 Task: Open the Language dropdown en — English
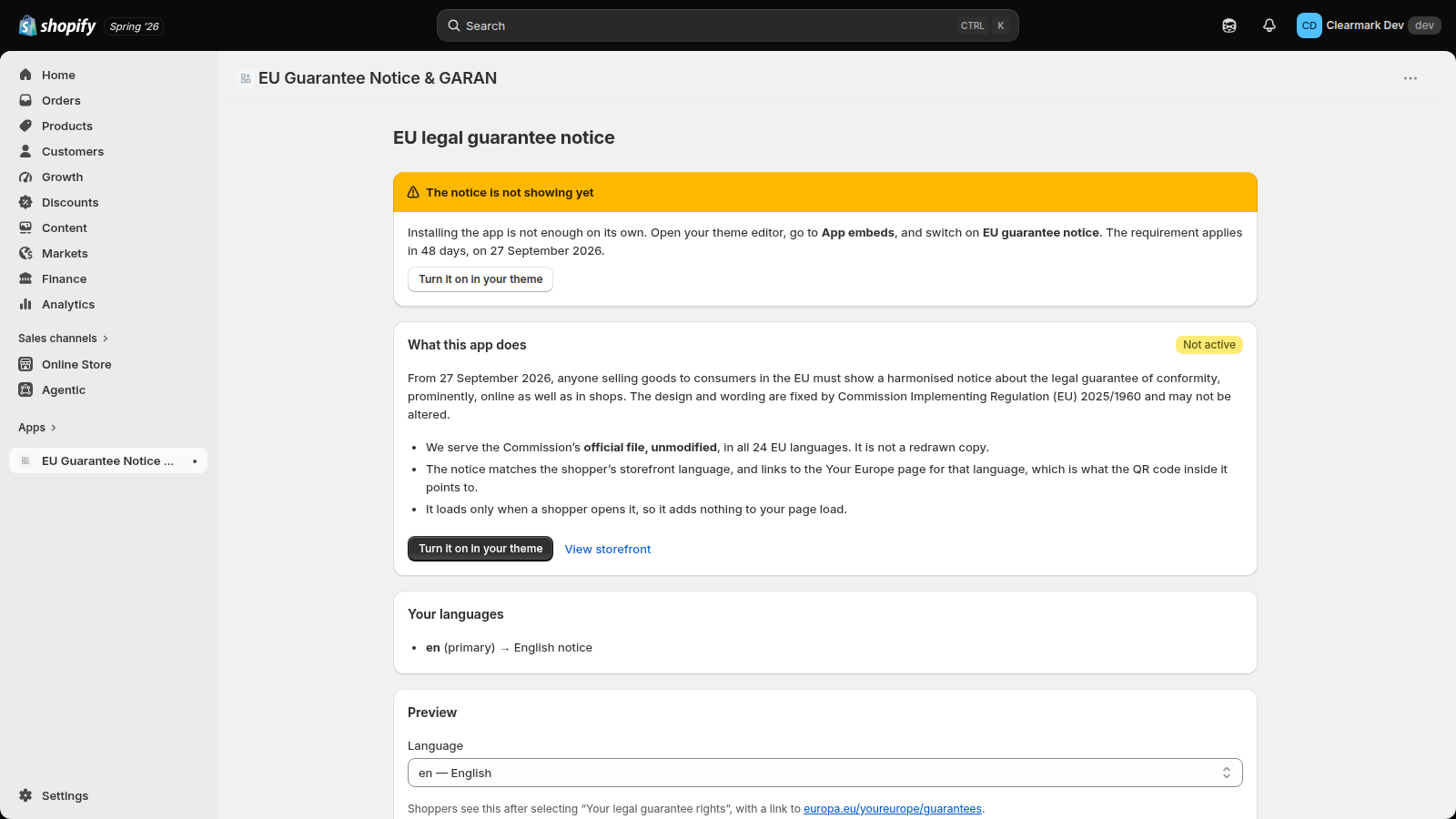click(824, 773)
